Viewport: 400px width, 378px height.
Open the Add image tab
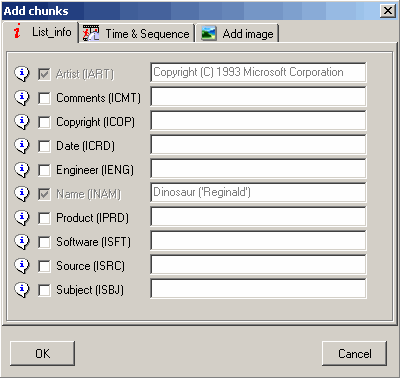point(237,33)
